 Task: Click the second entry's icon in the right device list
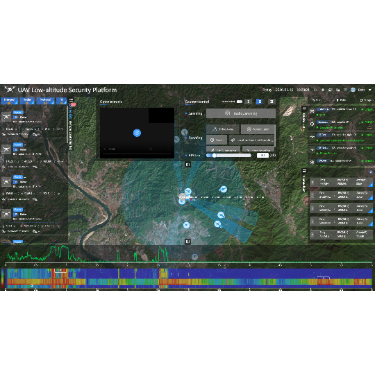312,124
